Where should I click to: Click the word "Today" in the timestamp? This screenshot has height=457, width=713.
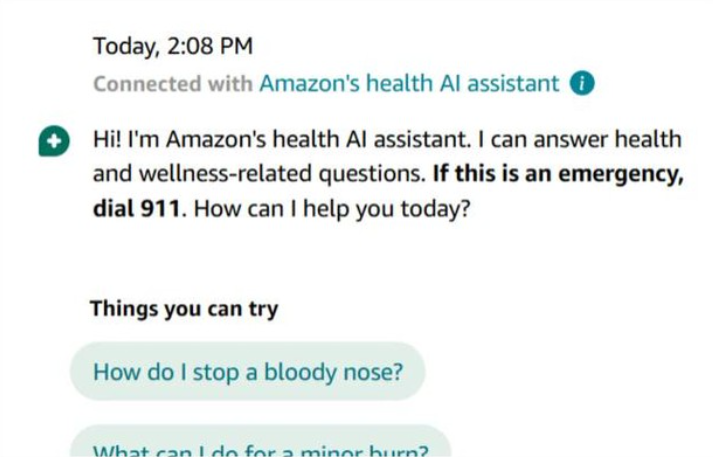tap(119, 46)
